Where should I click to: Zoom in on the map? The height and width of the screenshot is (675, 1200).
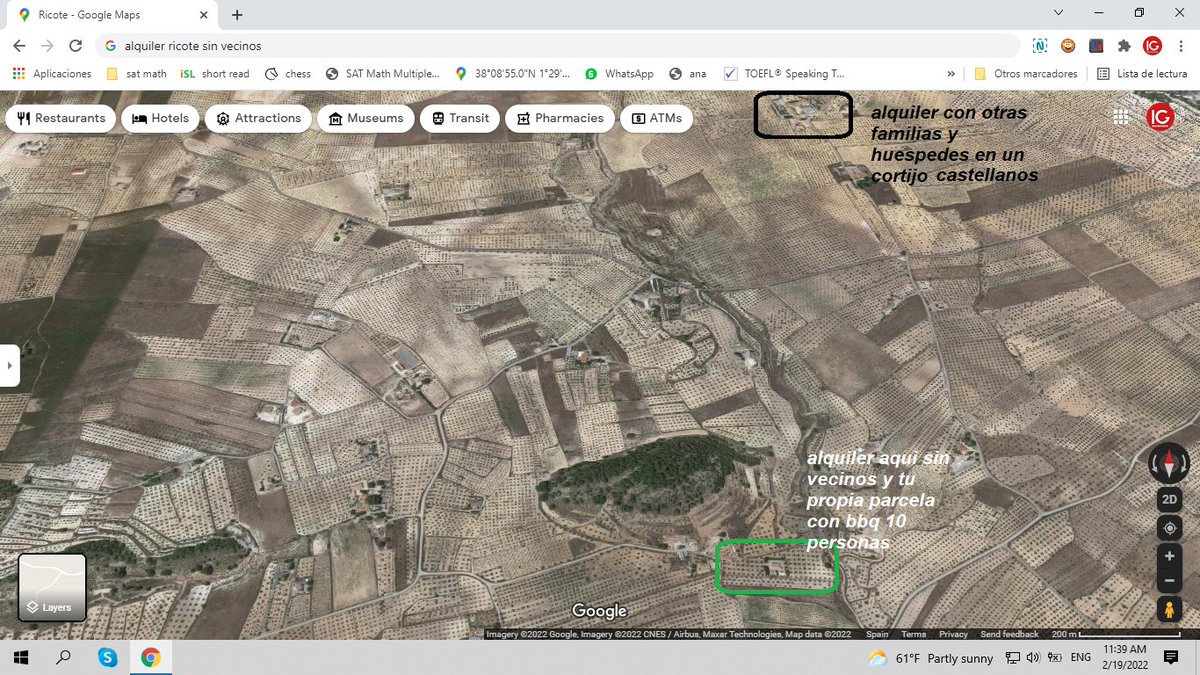click(x=1169, y=556)
